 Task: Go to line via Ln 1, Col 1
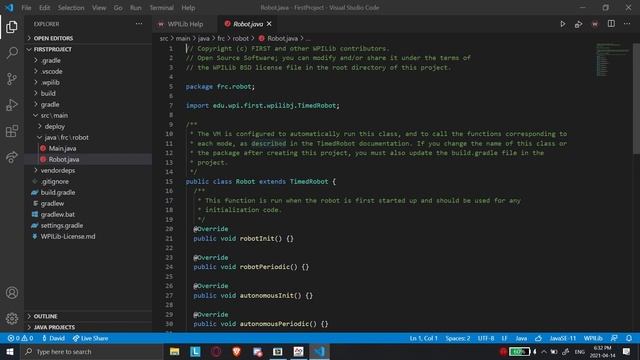(x=423, y=338)
